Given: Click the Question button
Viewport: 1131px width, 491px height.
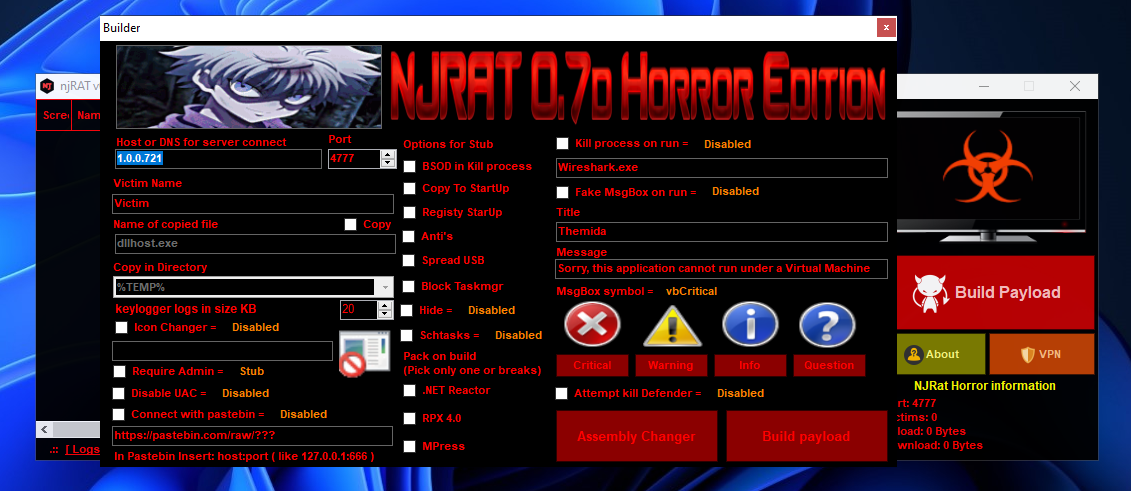Looking at the screenshot, I should click(829, 366).
